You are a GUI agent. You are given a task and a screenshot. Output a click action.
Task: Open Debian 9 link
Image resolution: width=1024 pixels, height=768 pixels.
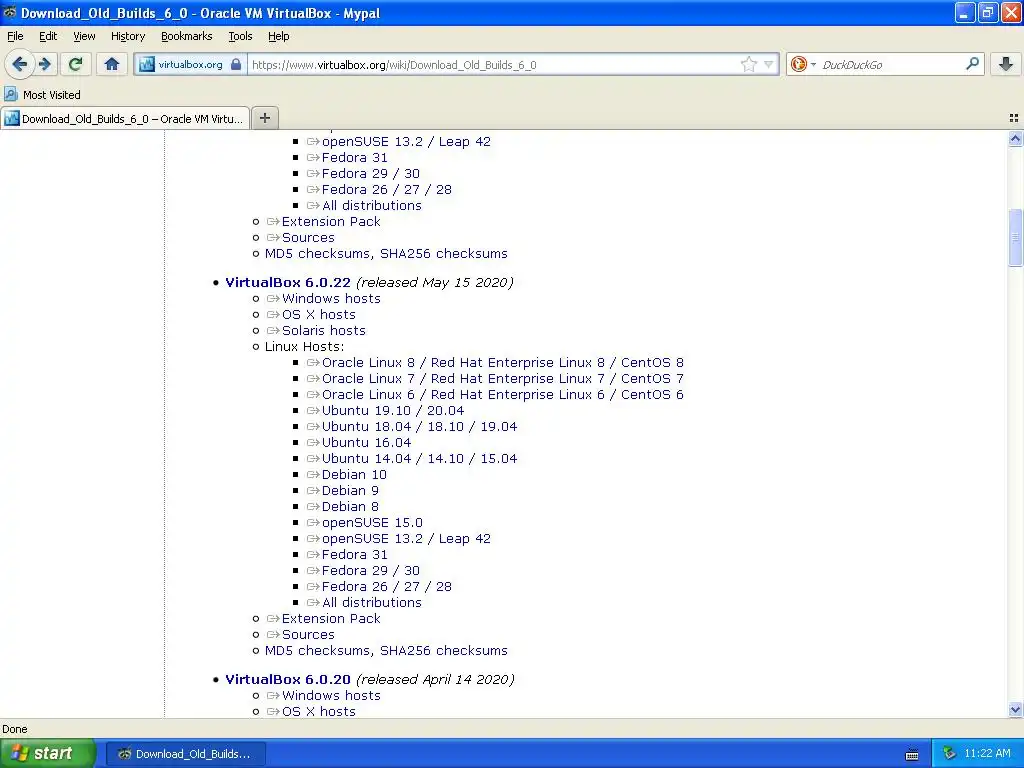[x=350, y=490]
